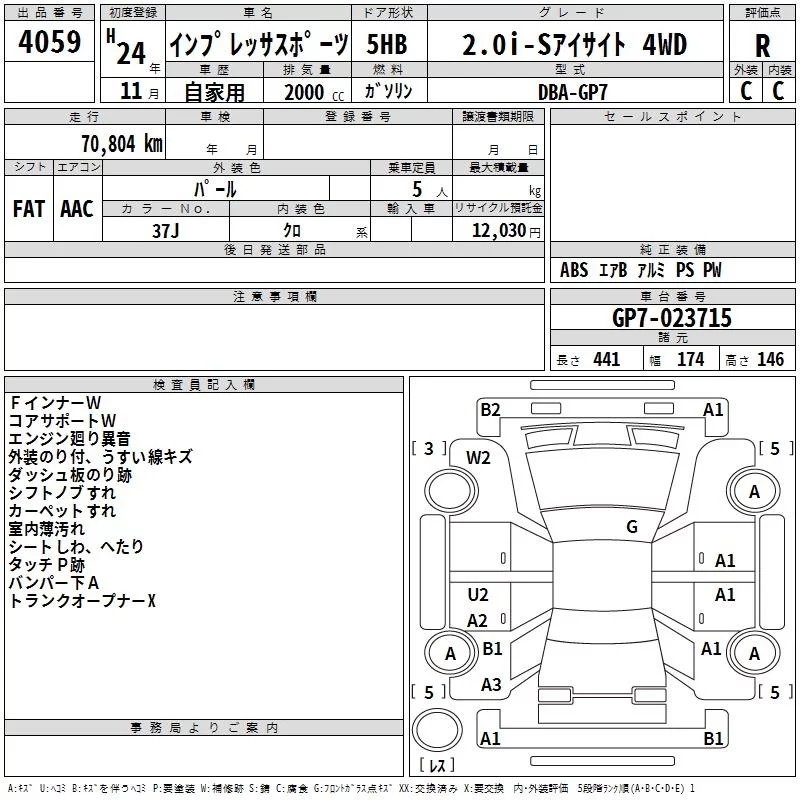Select the 5HB door shape value

[387, 44]
